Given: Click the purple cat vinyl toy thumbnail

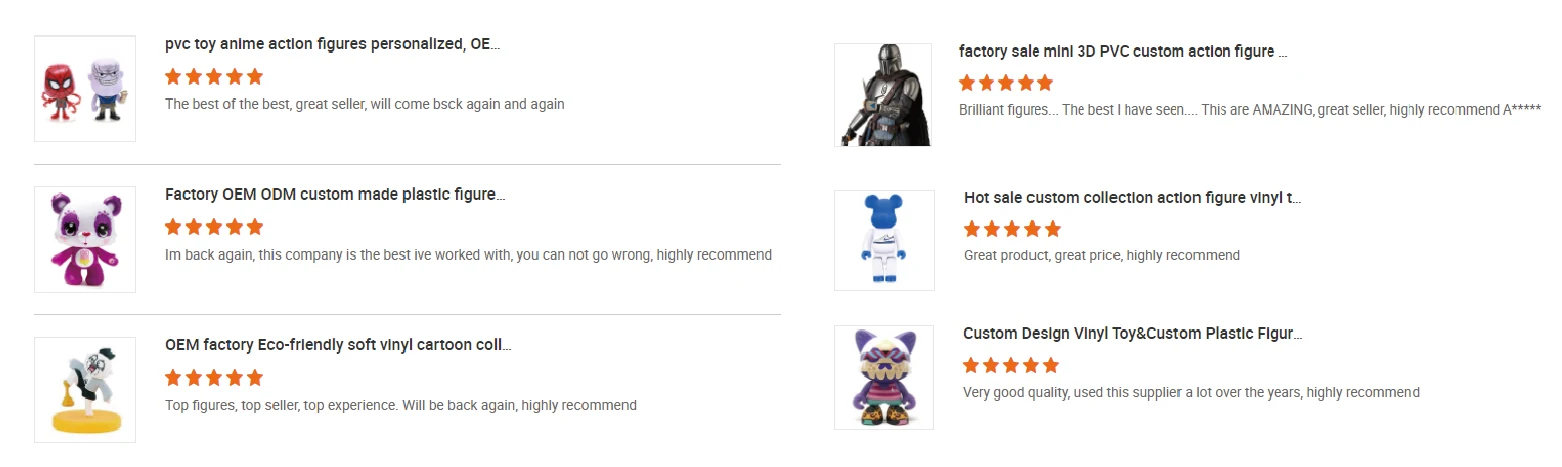Looking at the screenshot, I should (884, 378).
